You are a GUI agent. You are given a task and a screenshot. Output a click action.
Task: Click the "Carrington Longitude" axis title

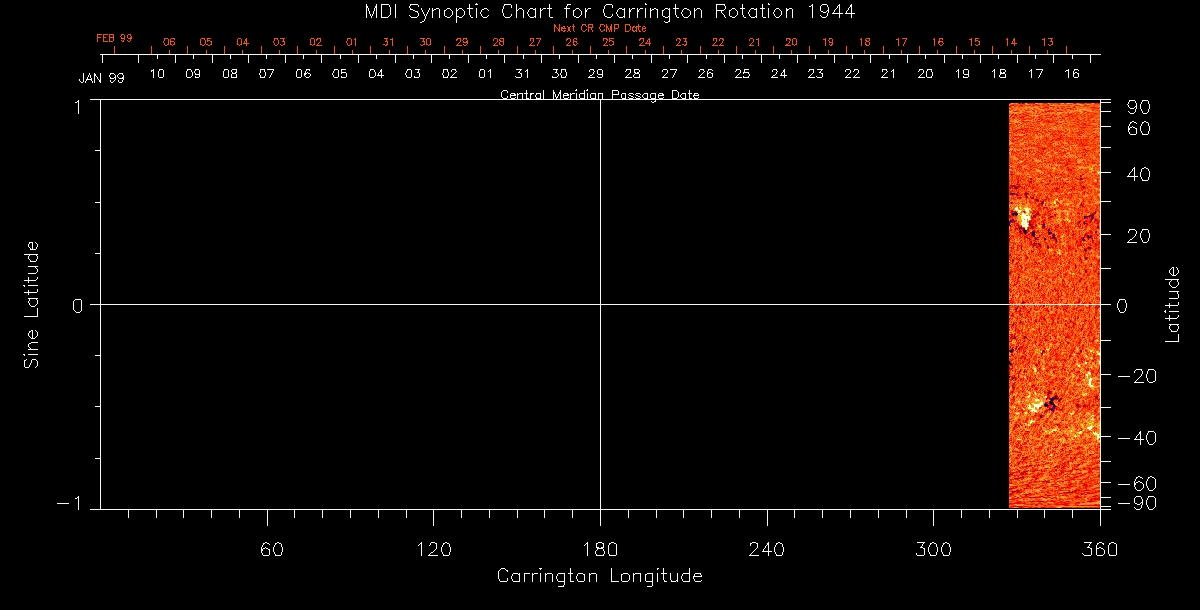(599, 576)
